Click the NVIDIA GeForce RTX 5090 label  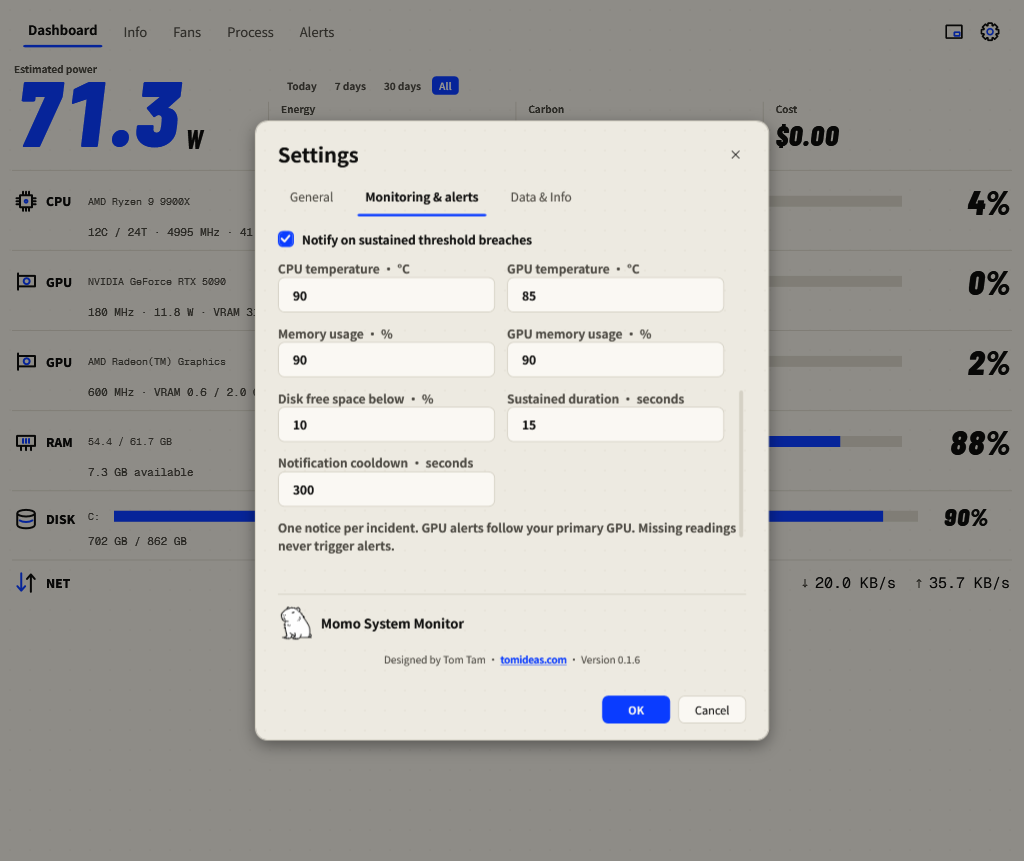(x=157, y=282)
